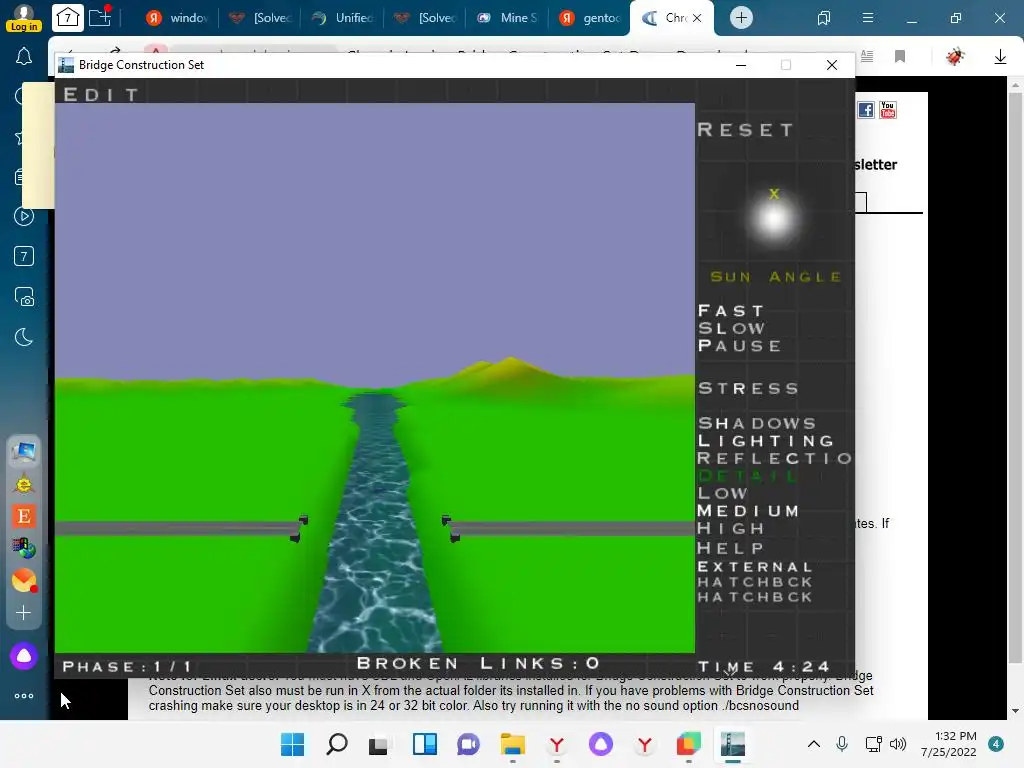Open HELP in the game panel
Image resolution: width=1024 pixels, height=768 pixels.
[x=731, y=548]
